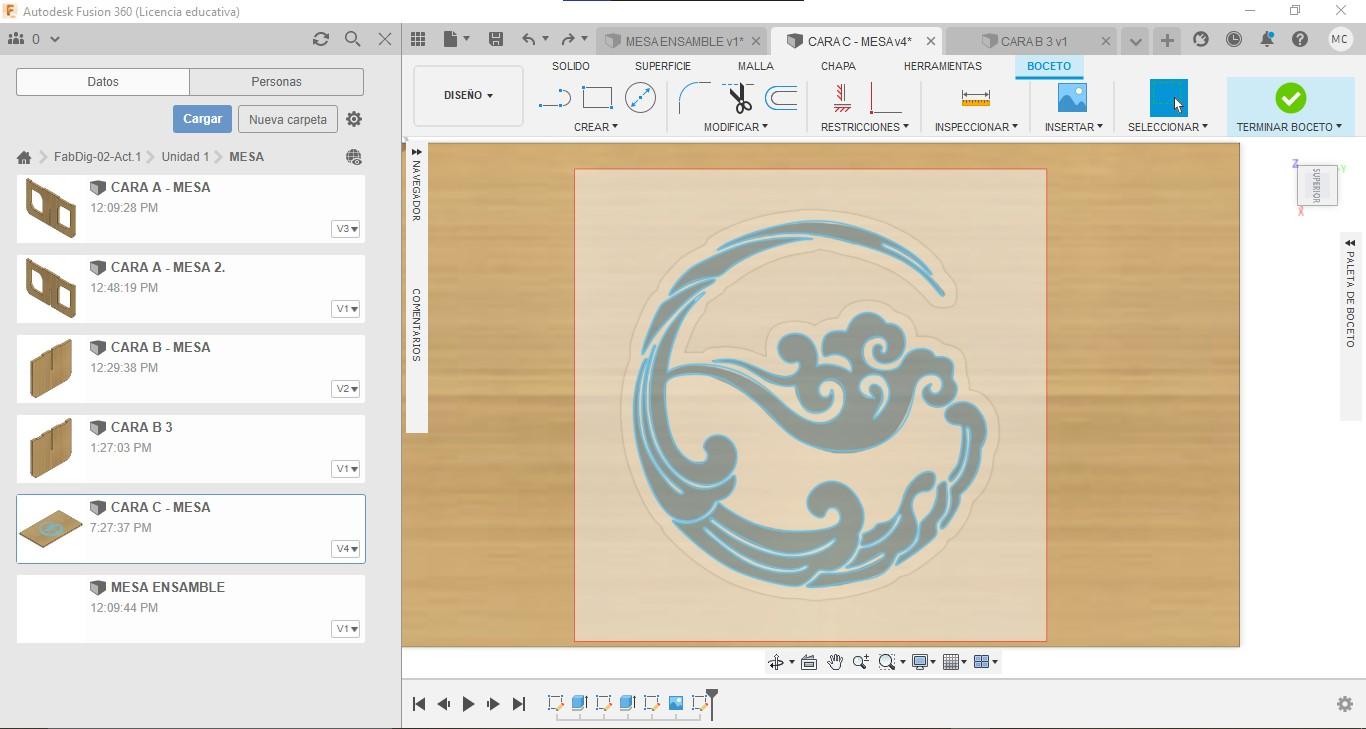
Task: Open the web globe icon
Action: 353,157
